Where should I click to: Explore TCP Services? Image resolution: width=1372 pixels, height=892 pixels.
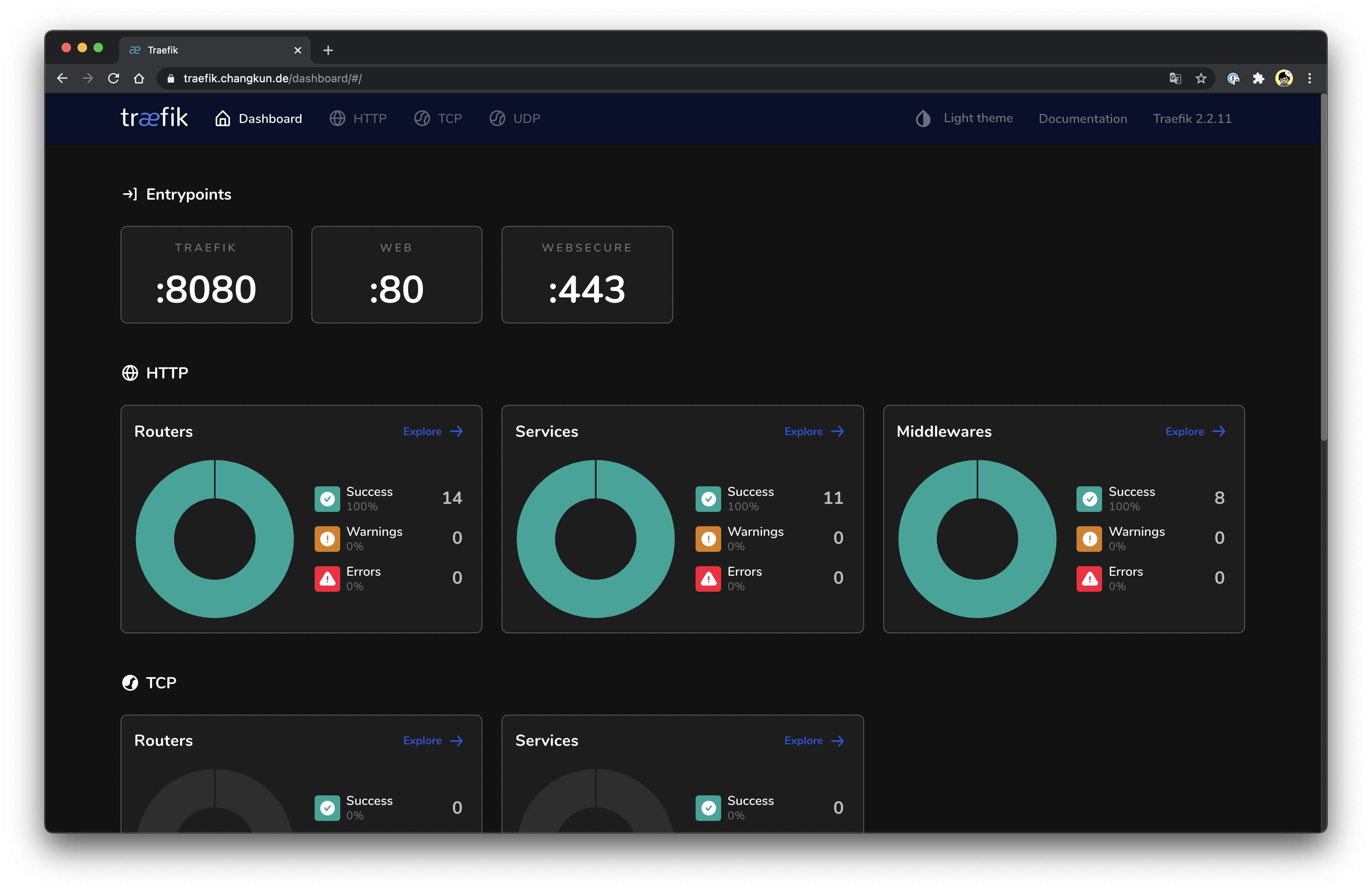(813, 740)
